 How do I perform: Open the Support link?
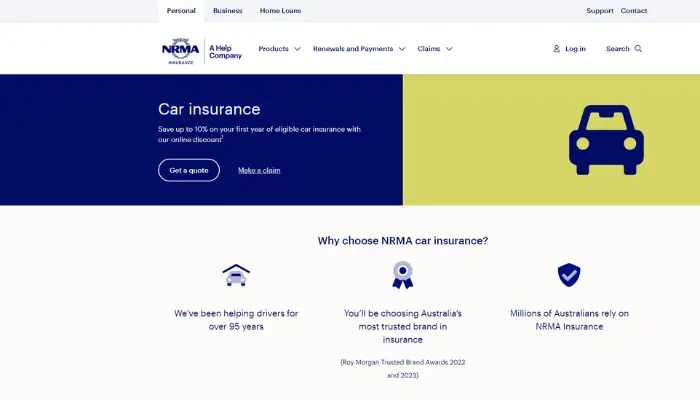click(600, 11)
